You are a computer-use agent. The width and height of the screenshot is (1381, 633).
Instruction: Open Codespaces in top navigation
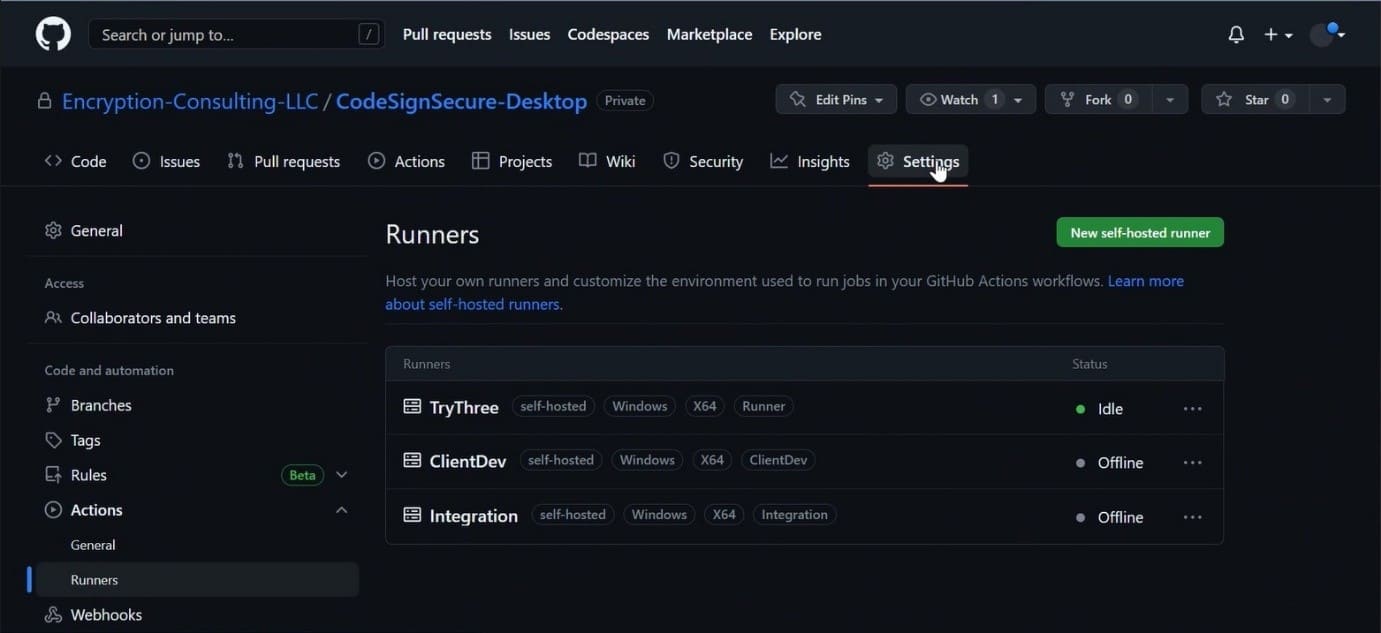(608, 34)
